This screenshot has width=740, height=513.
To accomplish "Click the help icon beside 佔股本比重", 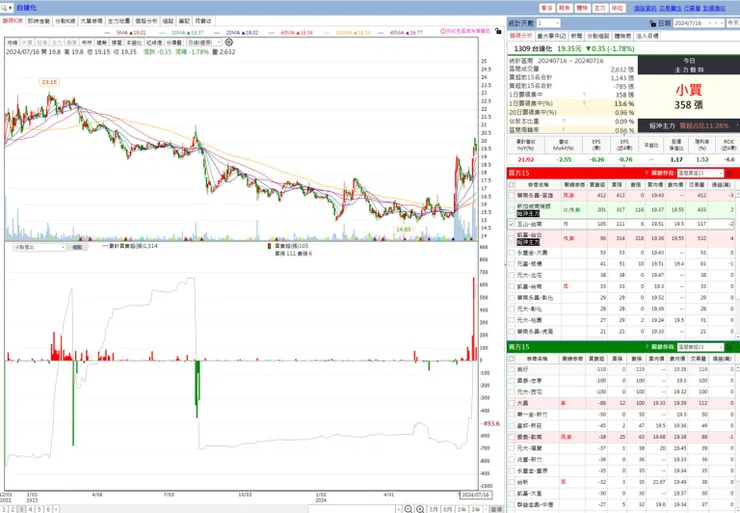I will click(563, 121).
